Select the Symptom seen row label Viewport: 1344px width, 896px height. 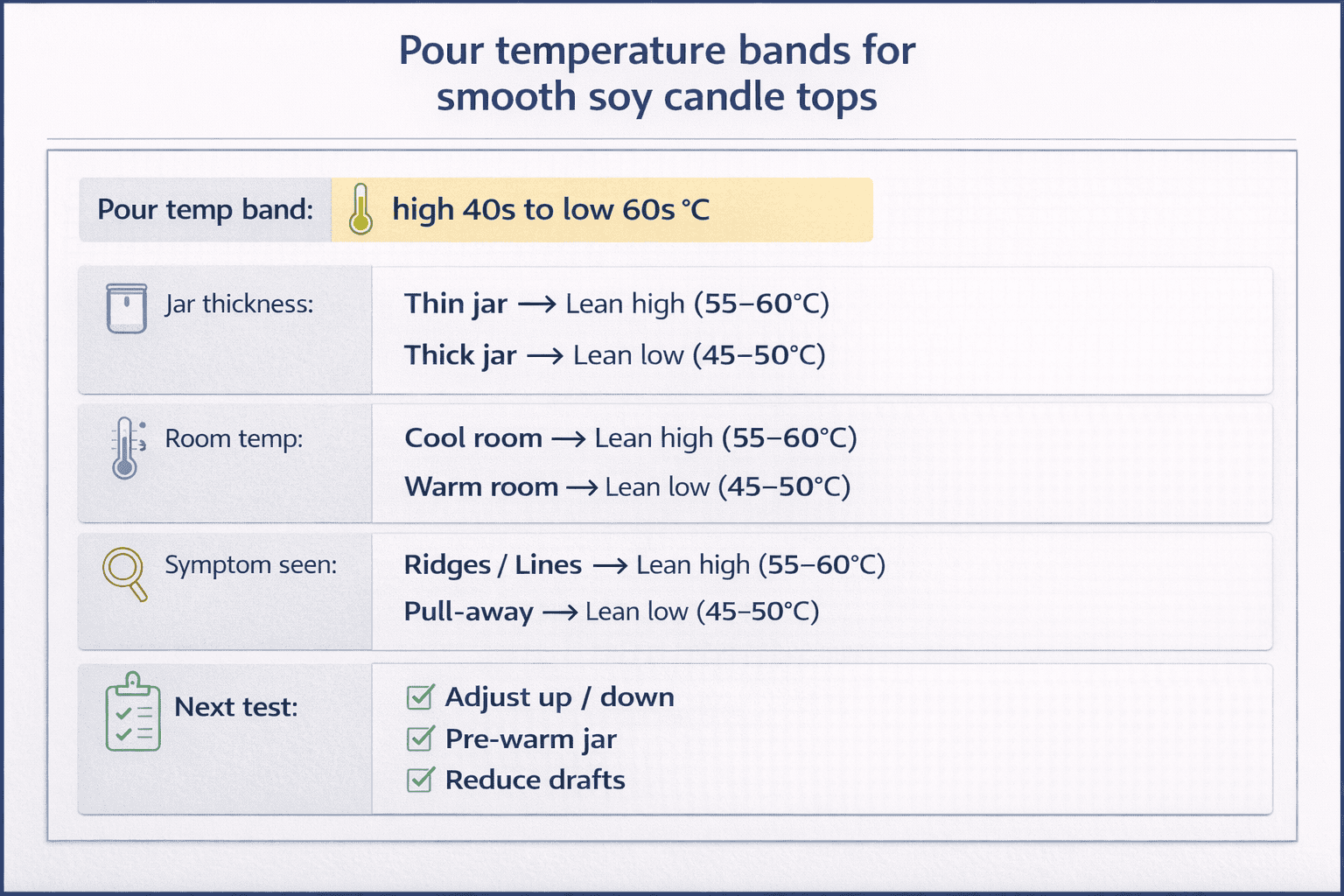[x=250, y=565]
